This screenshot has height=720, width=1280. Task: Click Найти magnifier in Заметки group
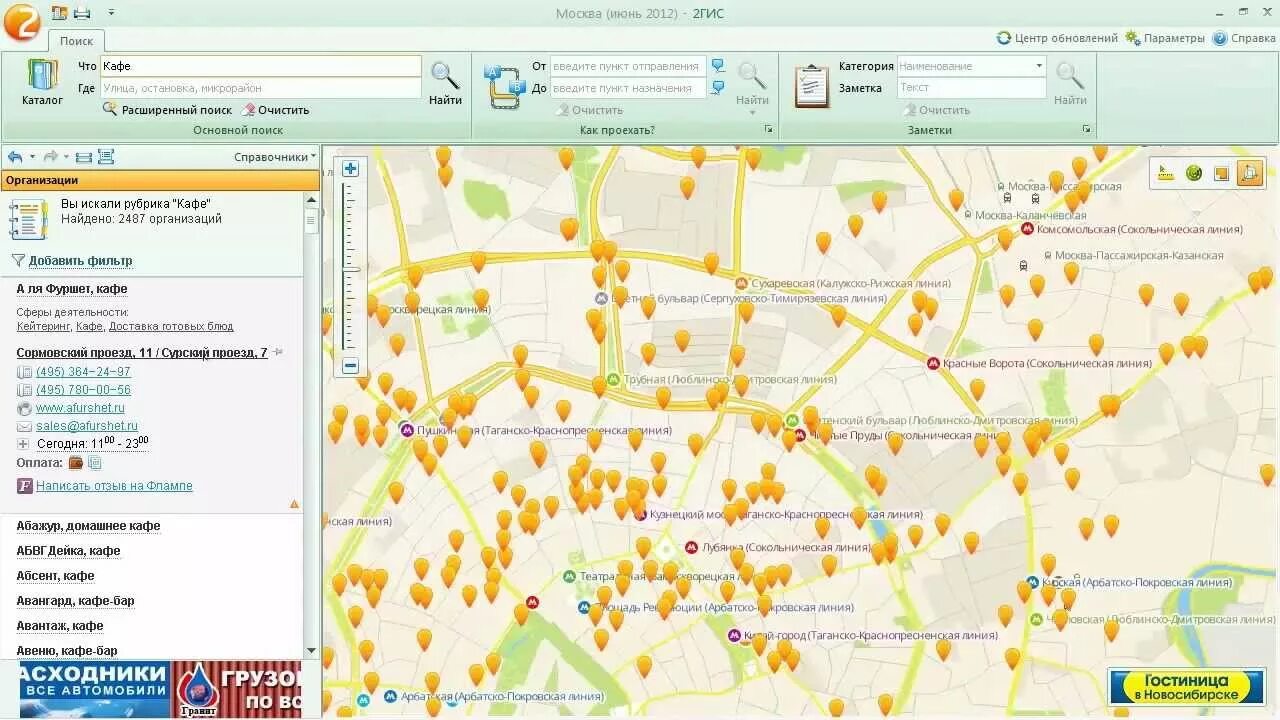pyautogui.click(x=1070, y=83)
